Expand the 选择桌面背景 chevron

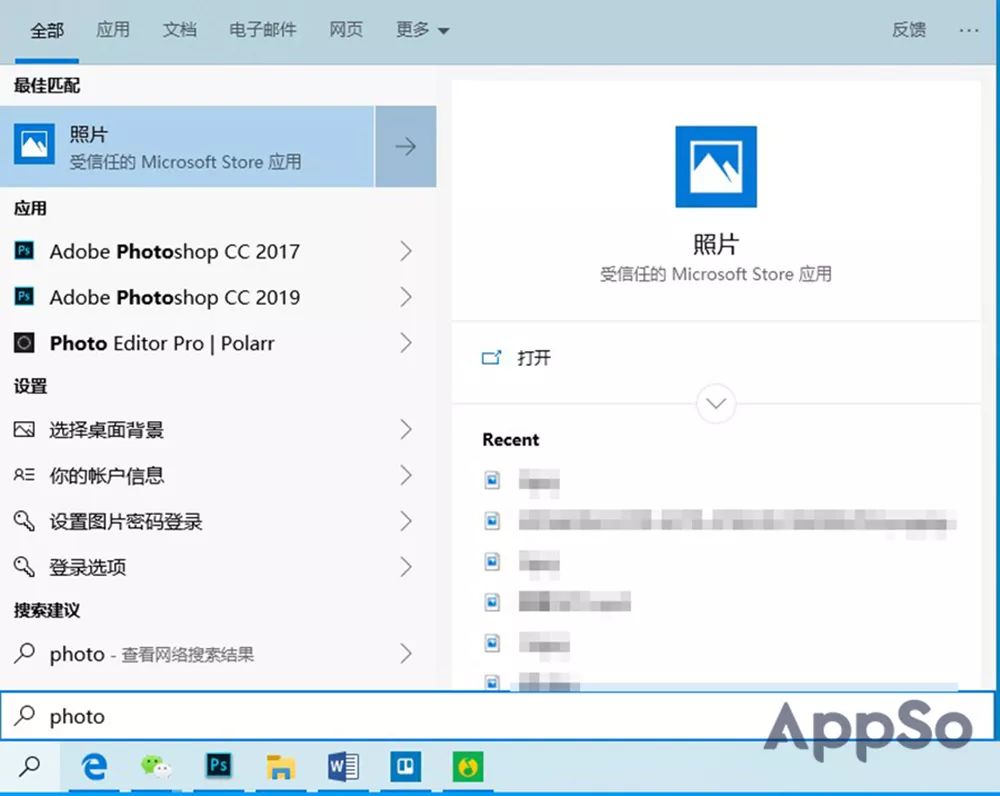click(406, 429)
